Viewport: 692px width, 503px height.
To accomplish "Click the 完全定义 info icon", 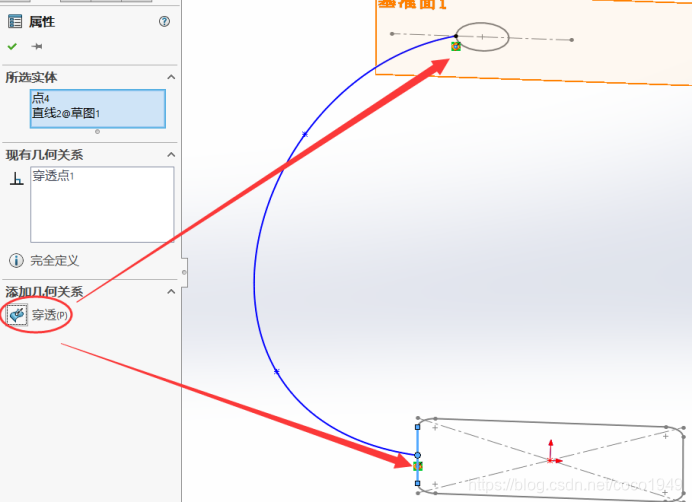I will point(16,260).
